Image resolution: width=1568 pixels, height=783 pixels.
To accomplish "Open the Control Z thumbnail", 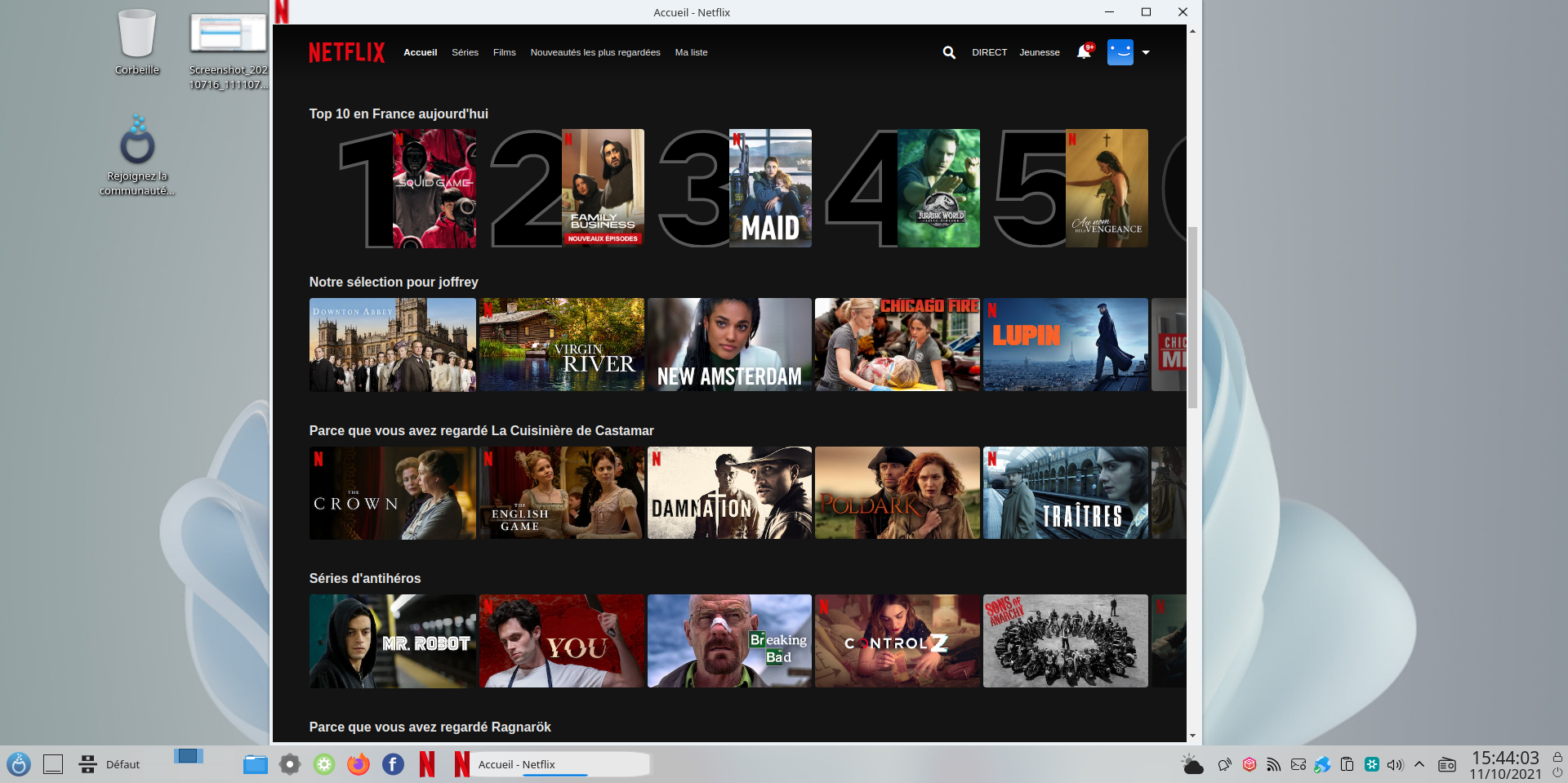I will click(898, 641).
